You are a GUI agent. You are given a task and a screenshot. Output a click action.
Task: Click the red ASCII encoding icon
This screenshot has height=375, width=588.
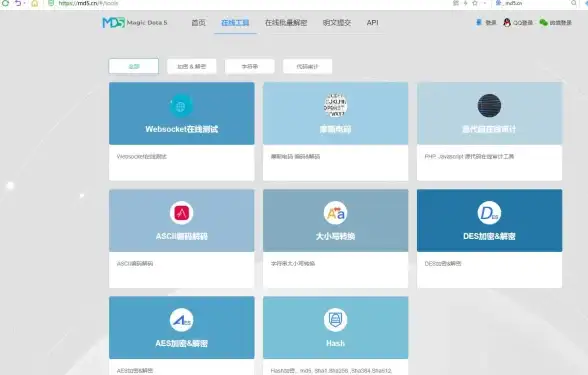point(182,213)
